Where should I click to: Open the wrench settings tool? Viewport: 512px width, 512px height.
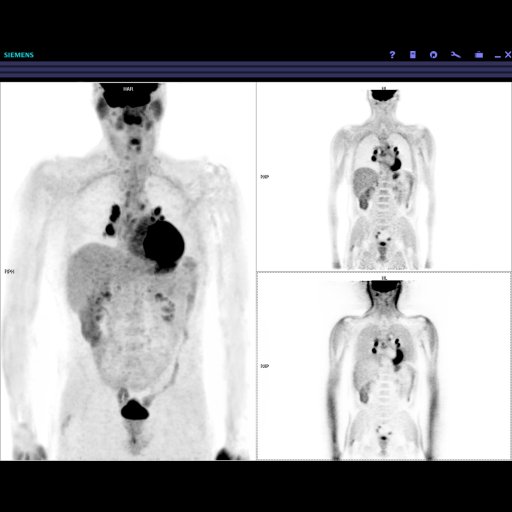(x=456, y=55)
